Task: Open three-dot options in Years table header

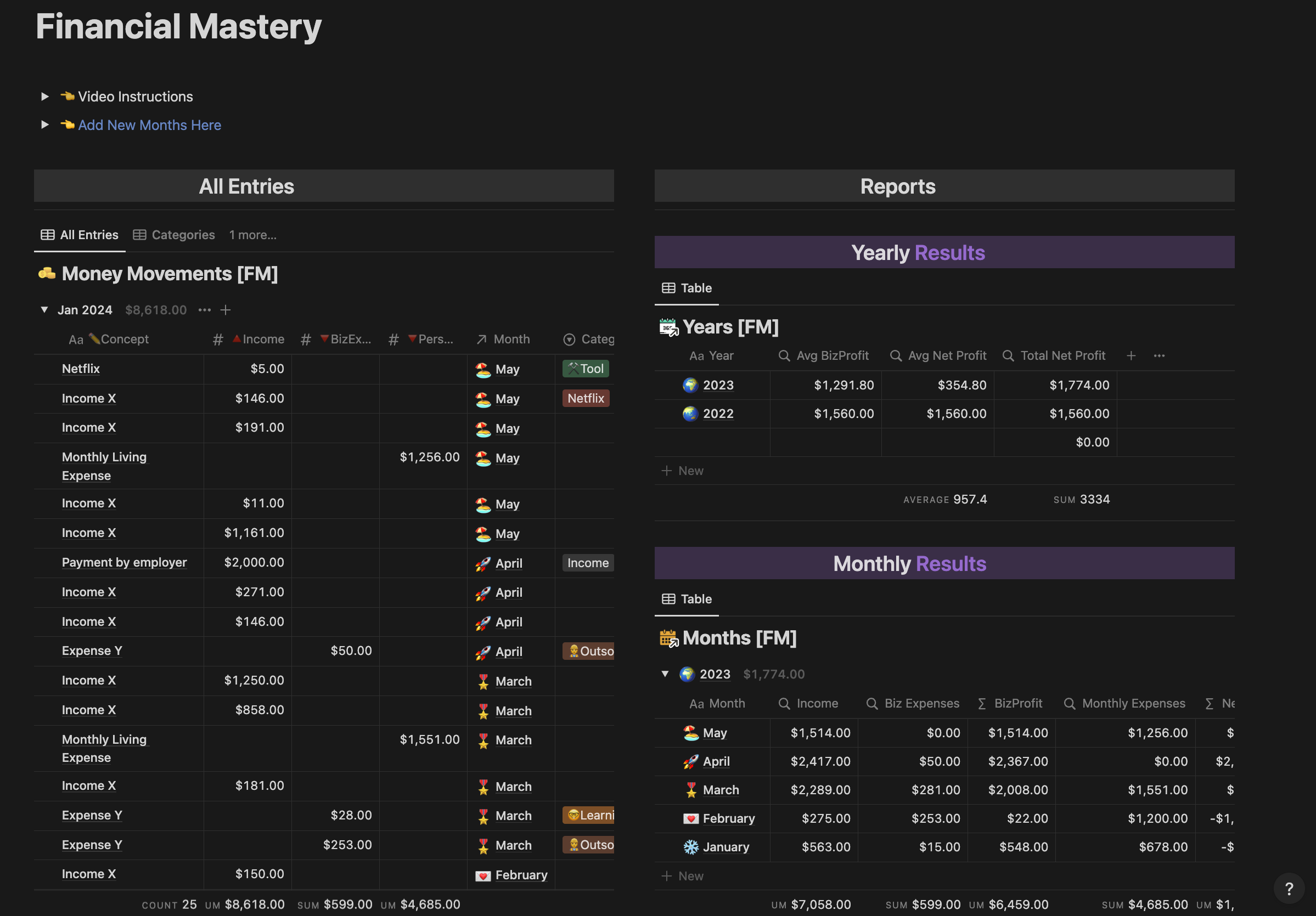Action: 1159,356
